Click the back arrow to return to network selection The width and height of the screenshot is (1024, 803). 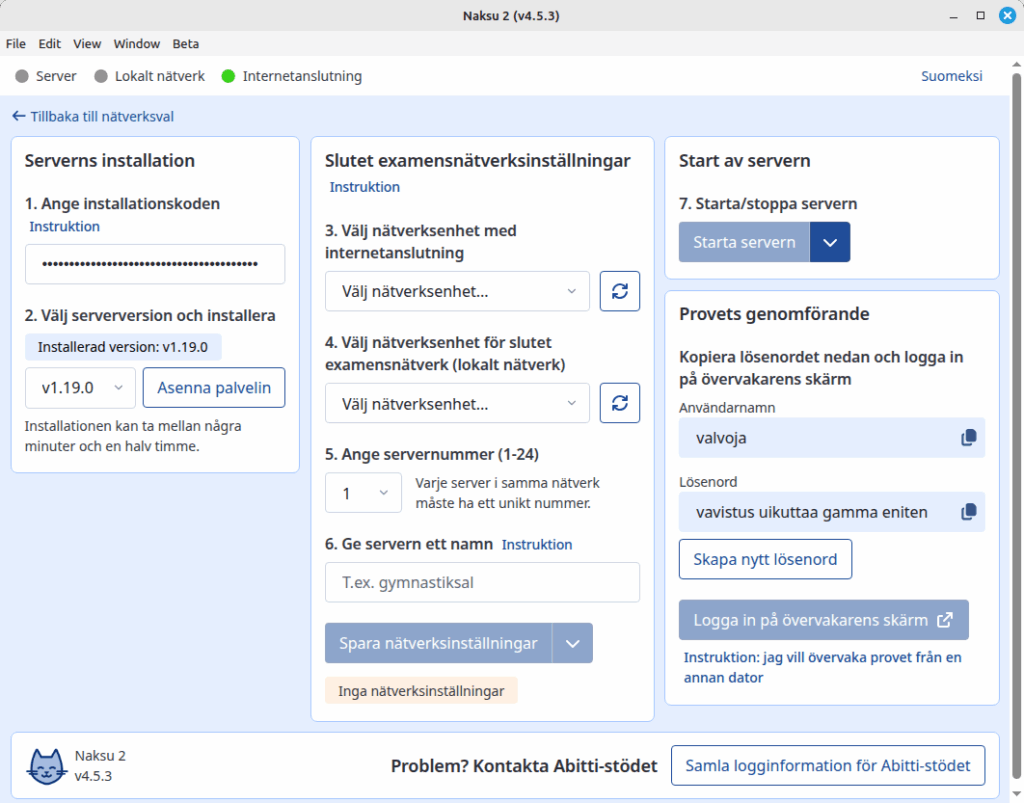click(17, 116)
